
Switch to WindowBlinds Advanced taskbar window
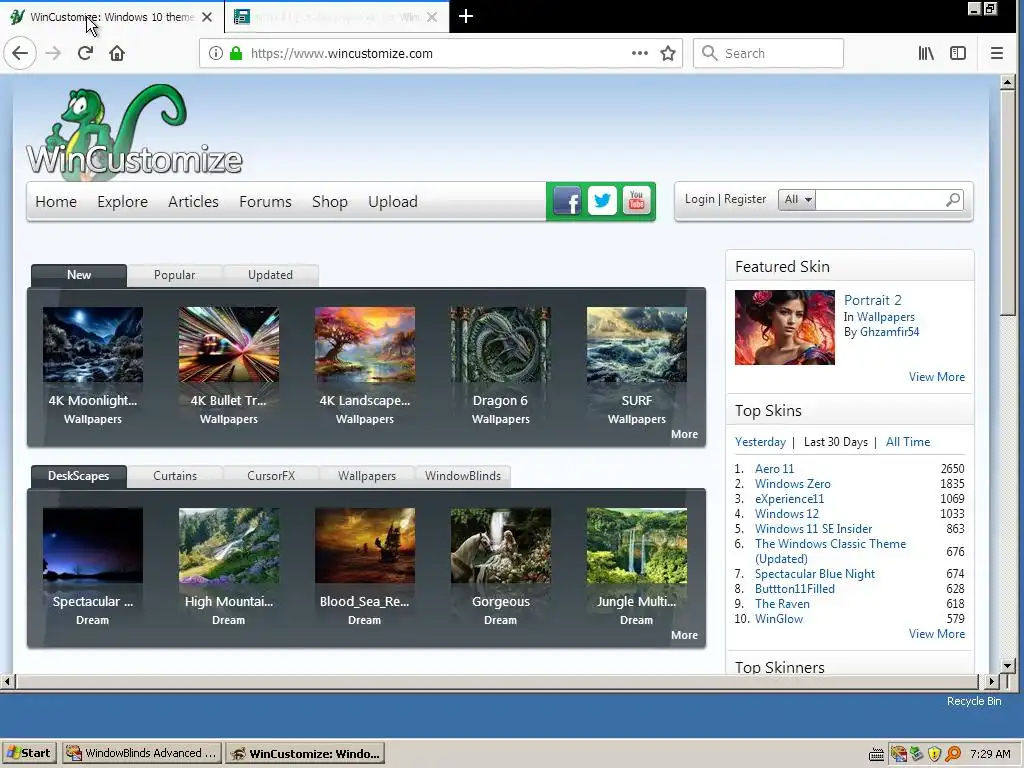(x=142, y=753)
